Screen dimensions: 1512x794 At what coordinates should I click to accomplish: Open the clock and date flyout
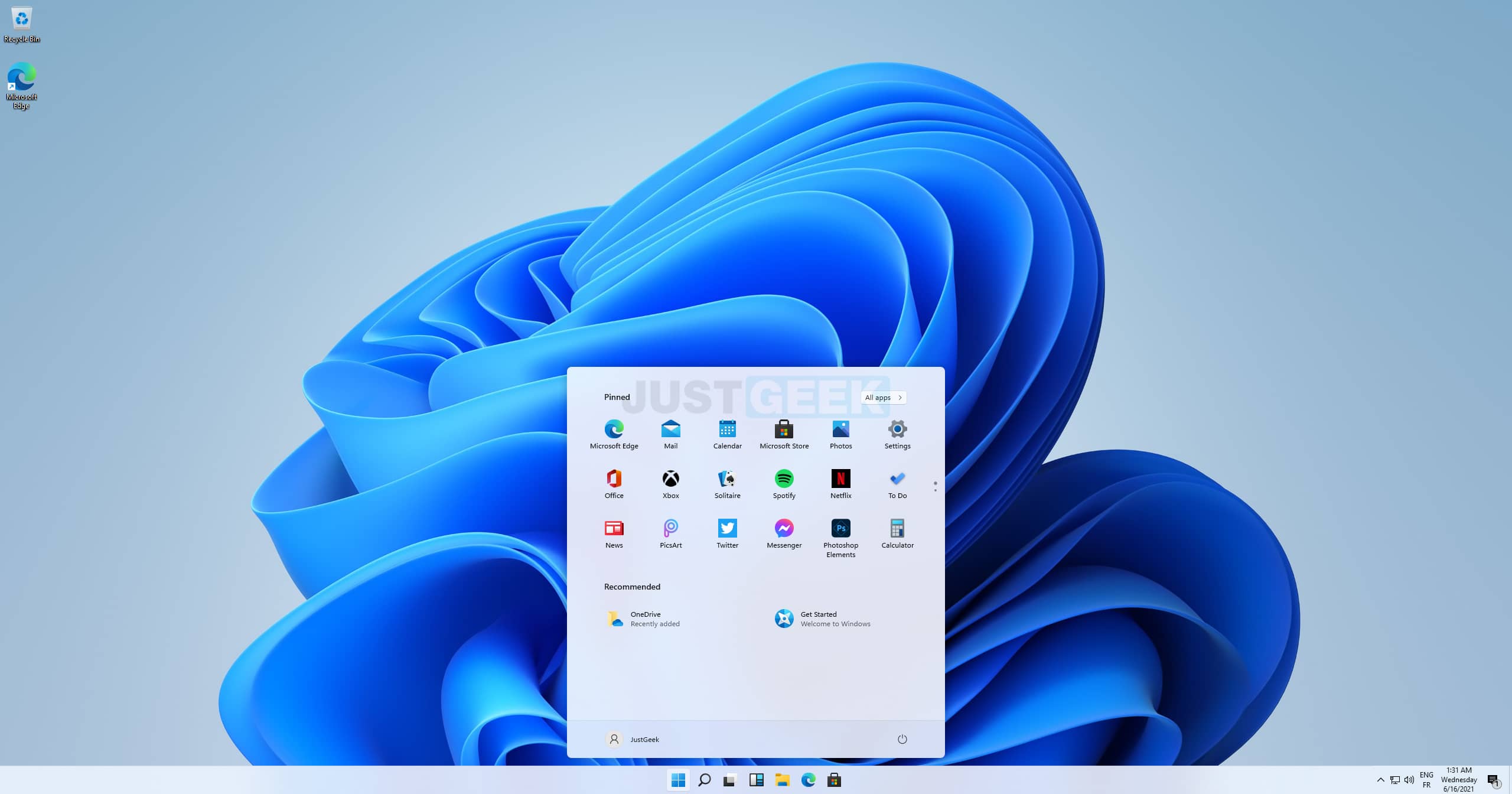coord(1459,779)
